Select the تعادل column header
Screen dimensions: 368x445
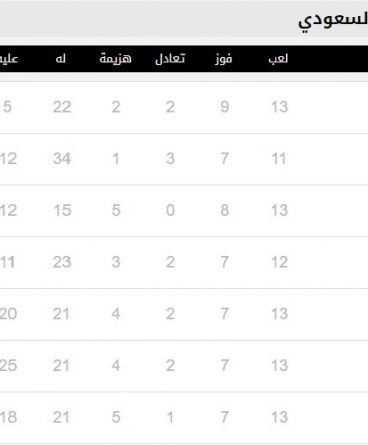pyautogui.click(x=170, y=59)
